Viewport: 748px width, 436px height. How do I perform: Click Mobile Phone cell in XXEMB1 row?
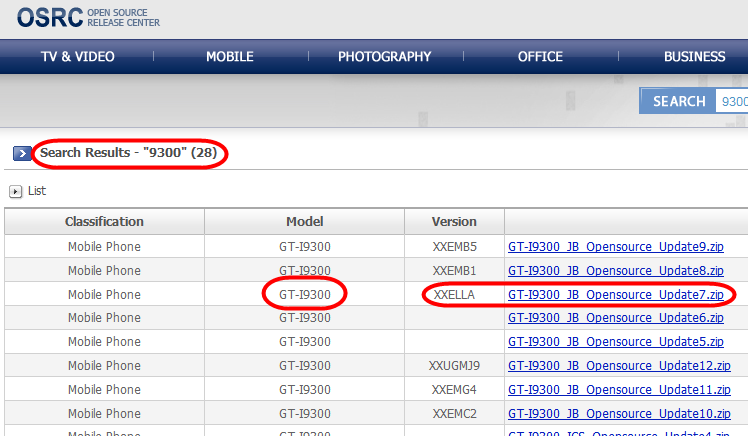pos(104,270)
